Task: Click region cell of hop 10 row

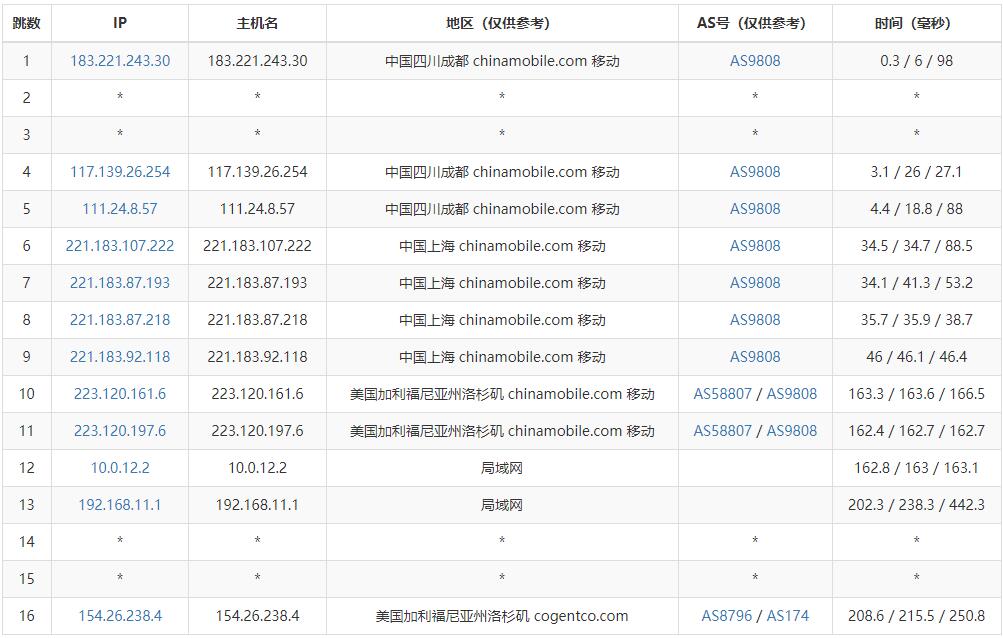Action: point(502,394)
